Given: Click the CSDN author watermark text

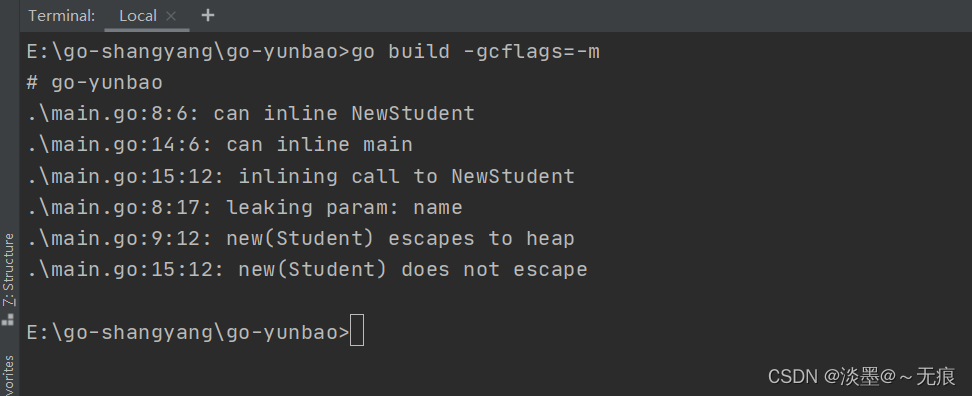Looking at the screenshot, I should 862,376.
